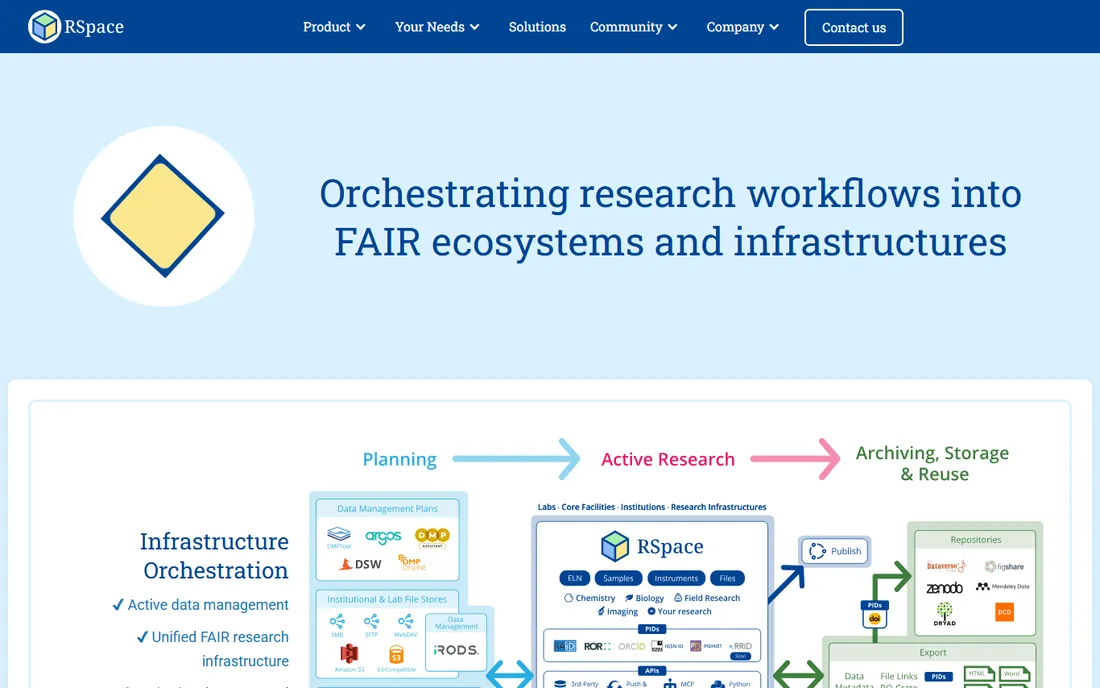Select the Files pill

[727, 579]
